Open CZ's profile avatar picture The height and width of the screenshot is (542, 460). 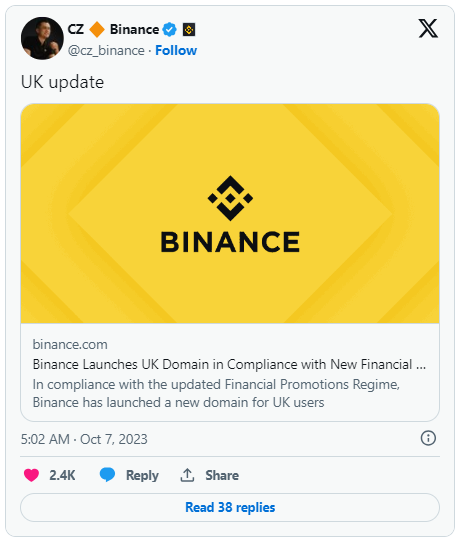pyautogui.click(x=42, y=38)
